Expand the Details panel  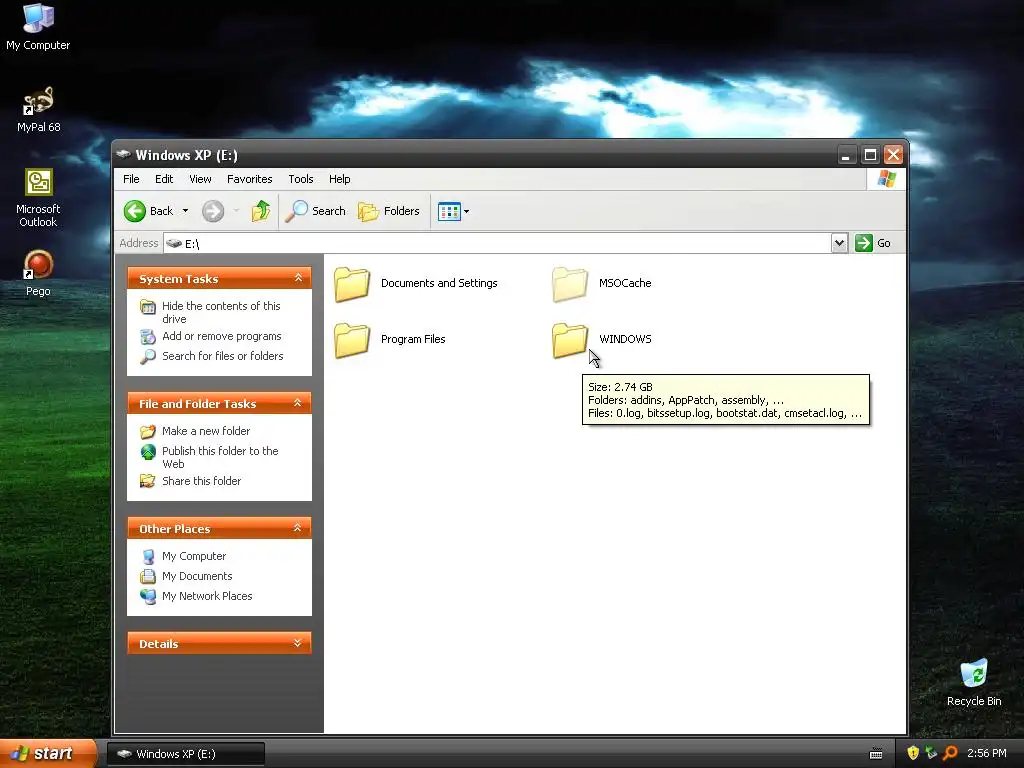298,643
